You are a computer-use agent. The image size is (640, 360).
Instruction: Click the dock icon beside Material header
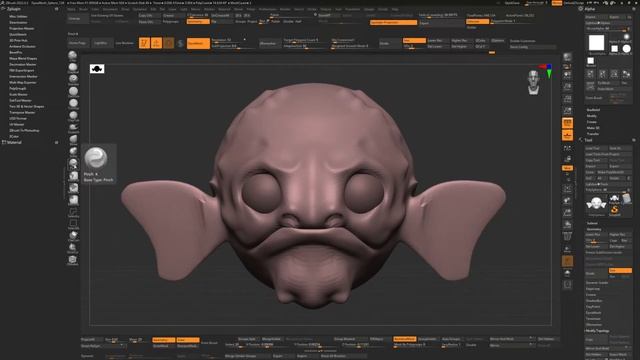pos(56,142)
